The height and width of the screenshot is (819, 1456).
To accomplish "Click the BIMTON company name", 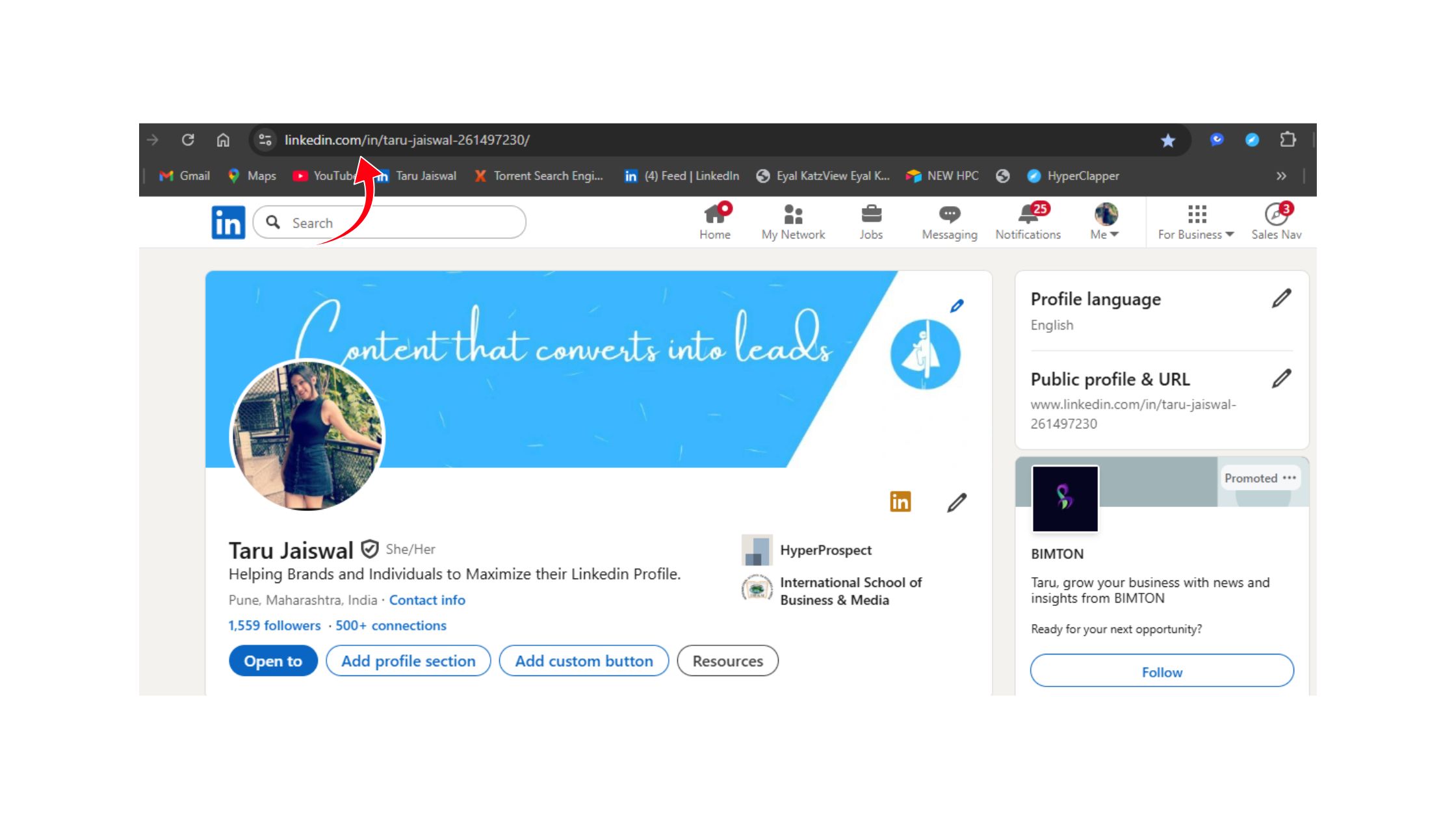I will click(x=1058, y=554).
